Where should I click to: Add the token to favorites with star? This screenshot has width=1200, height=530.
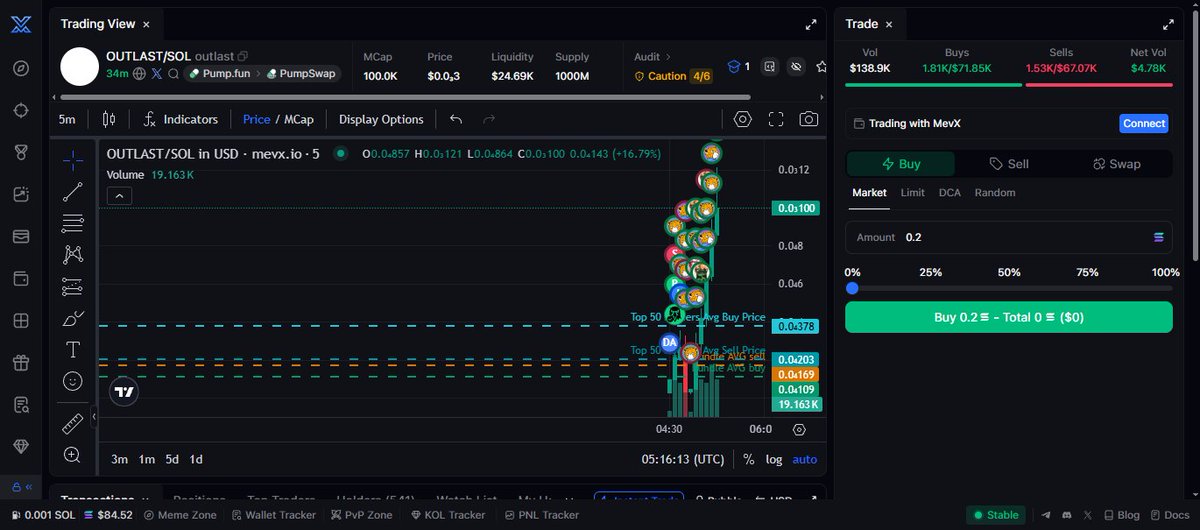coord(822,66)
